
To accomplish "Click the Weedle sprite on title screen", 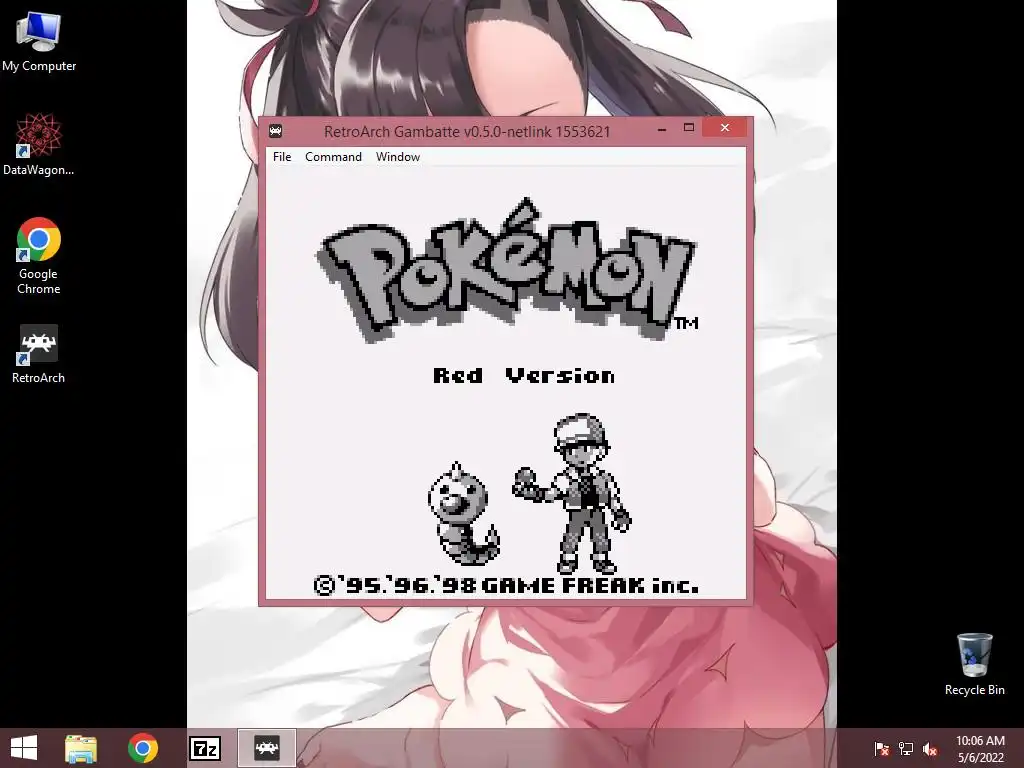I will 463,514.
